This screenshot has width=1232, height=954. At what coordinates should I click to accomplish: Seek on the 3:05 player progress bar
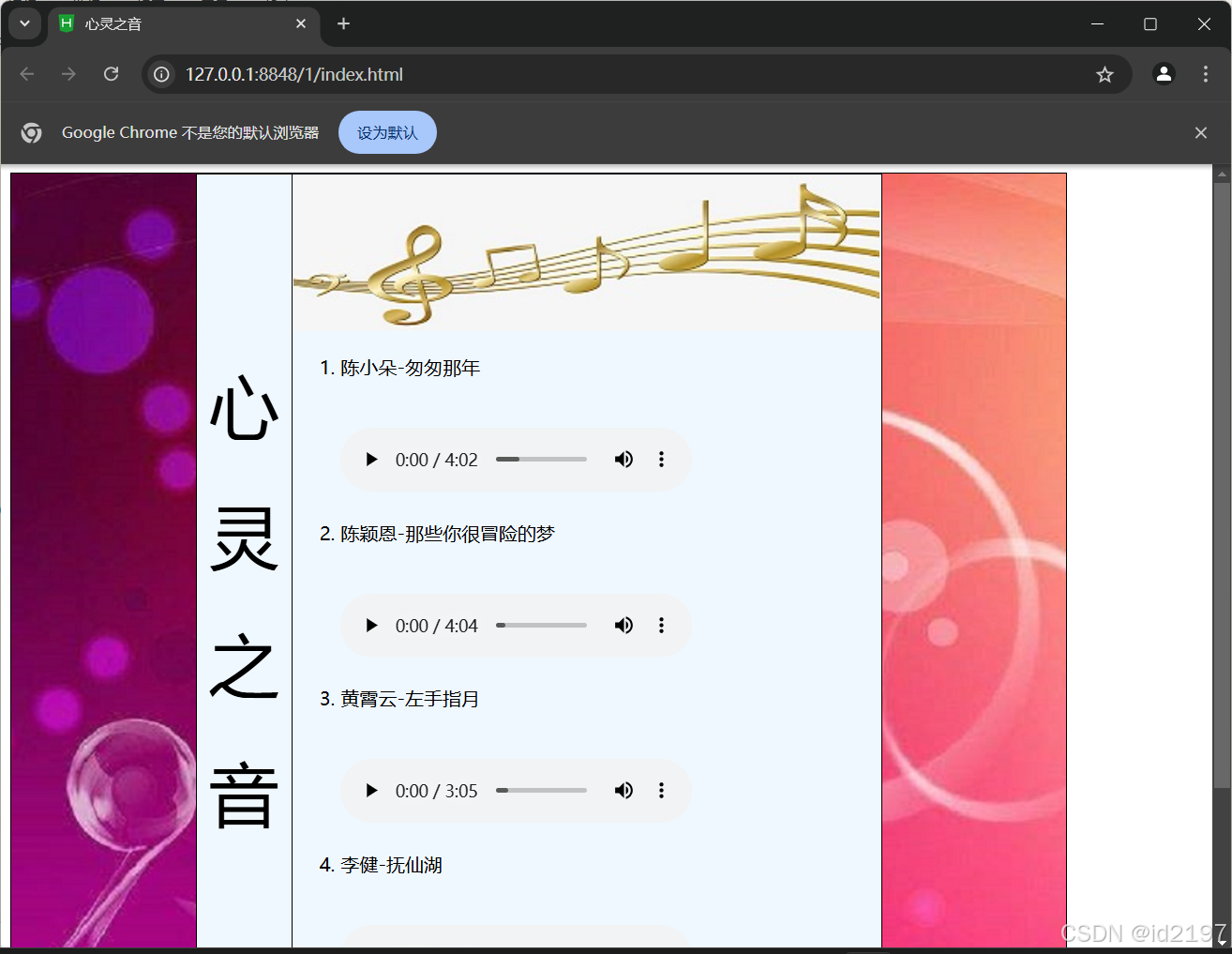pos(541,791)
